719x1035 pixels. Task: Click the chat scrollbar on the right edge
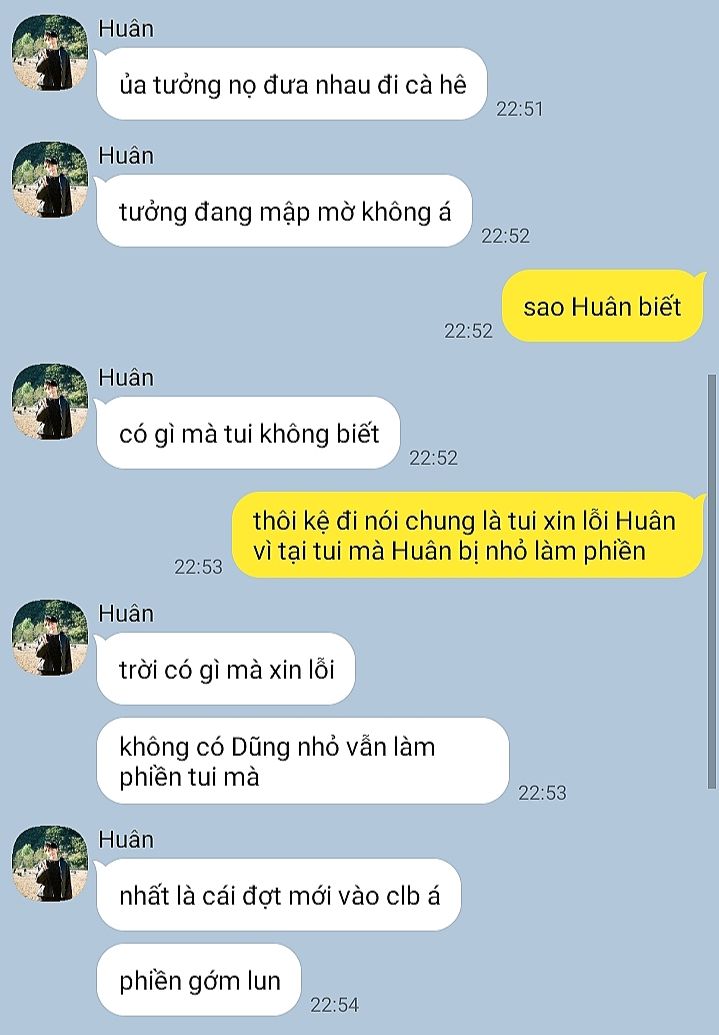[x=712, y=581]
